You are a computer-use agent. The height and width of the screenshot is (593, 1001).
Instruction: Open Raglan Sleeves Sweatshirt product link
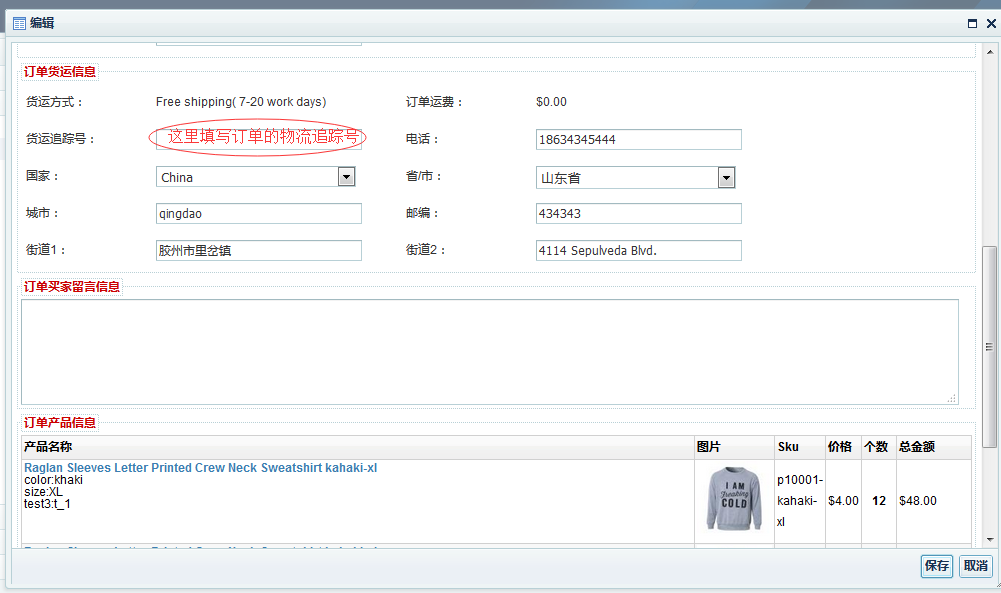[200, 468]
